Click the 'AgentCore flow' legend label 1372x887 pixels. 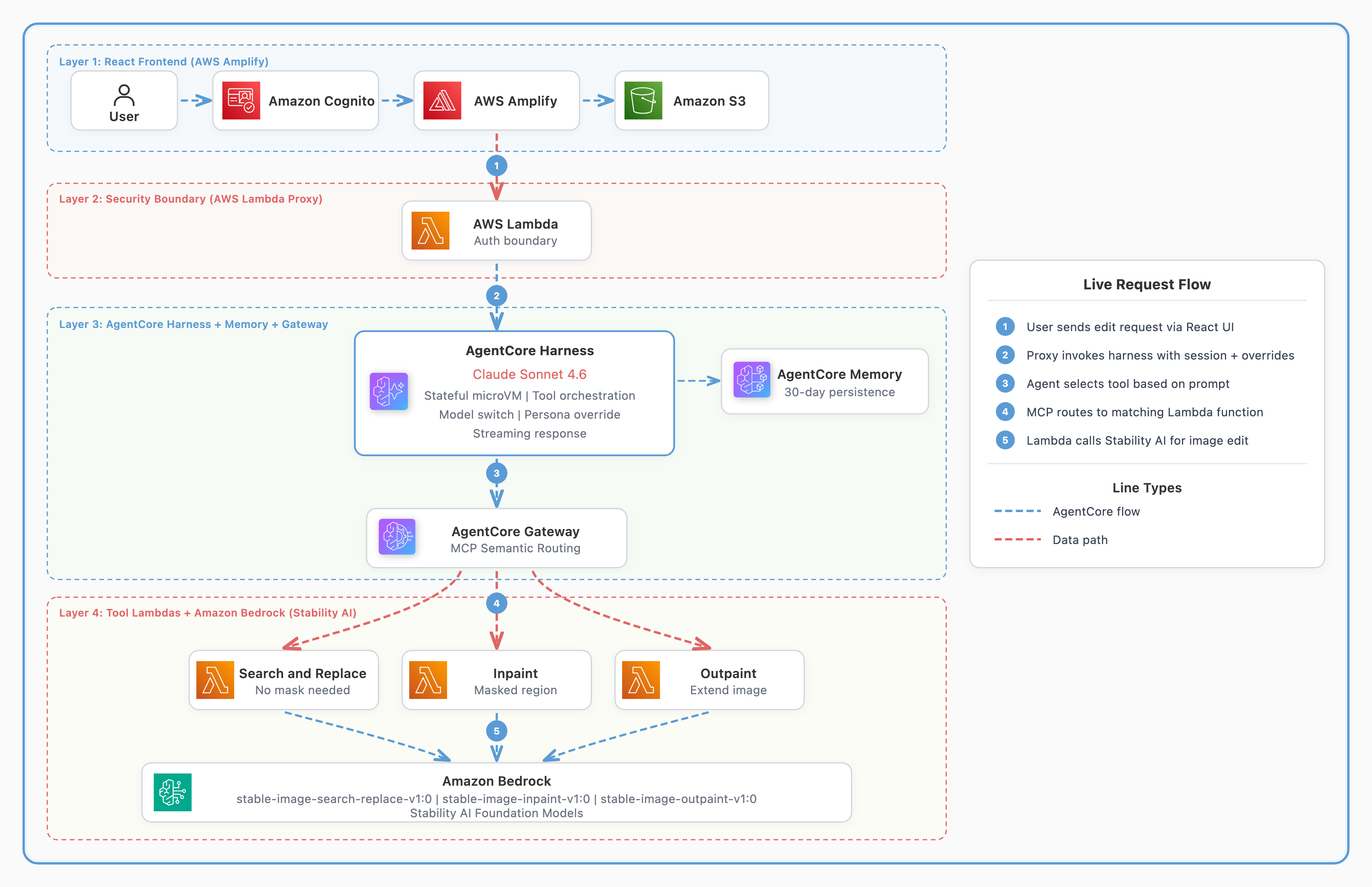pyautogui.click(x=1096, y=511)
